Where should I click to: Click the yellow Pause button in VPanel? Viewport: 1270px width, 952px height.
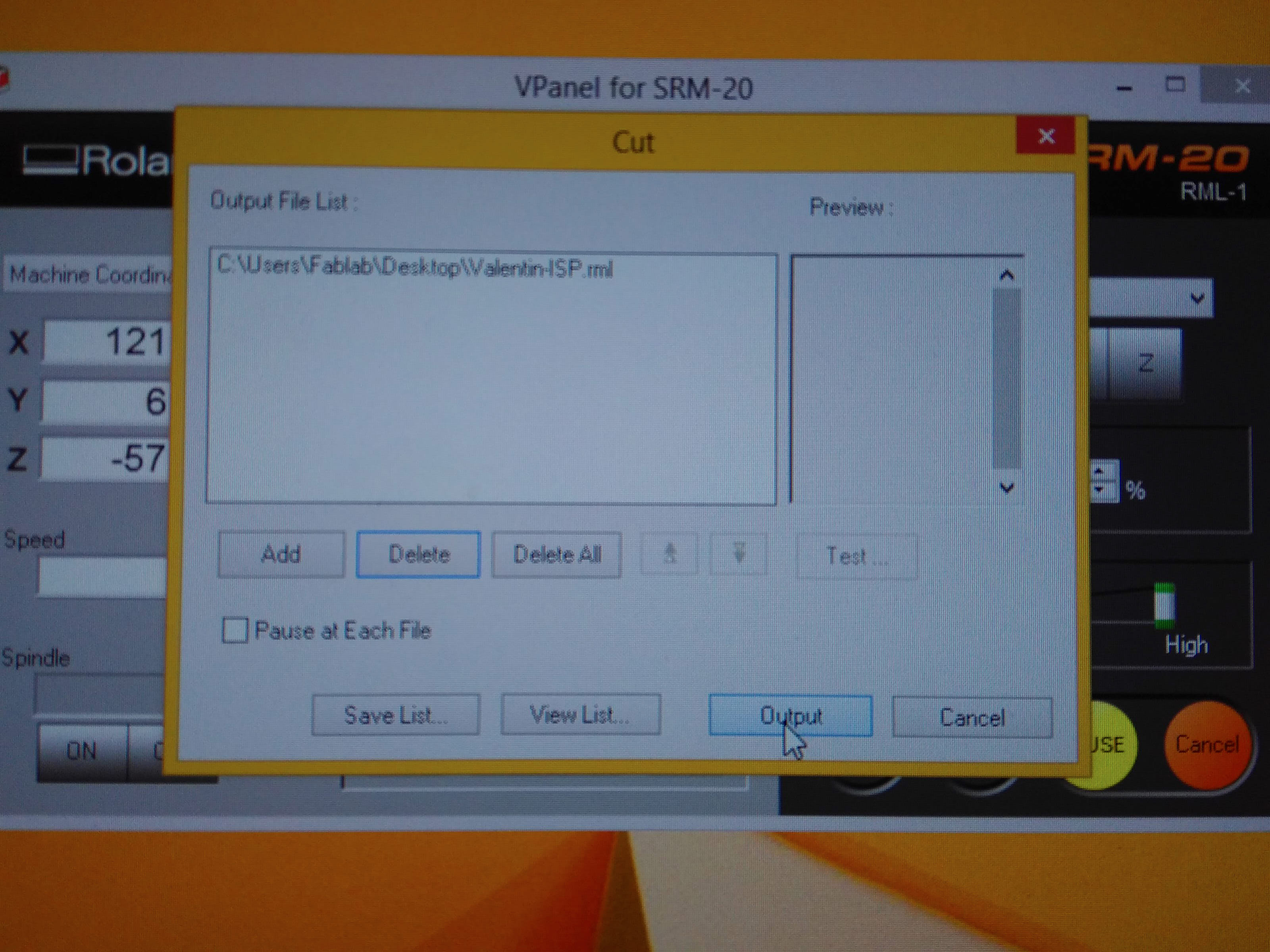pos(1108,745)
